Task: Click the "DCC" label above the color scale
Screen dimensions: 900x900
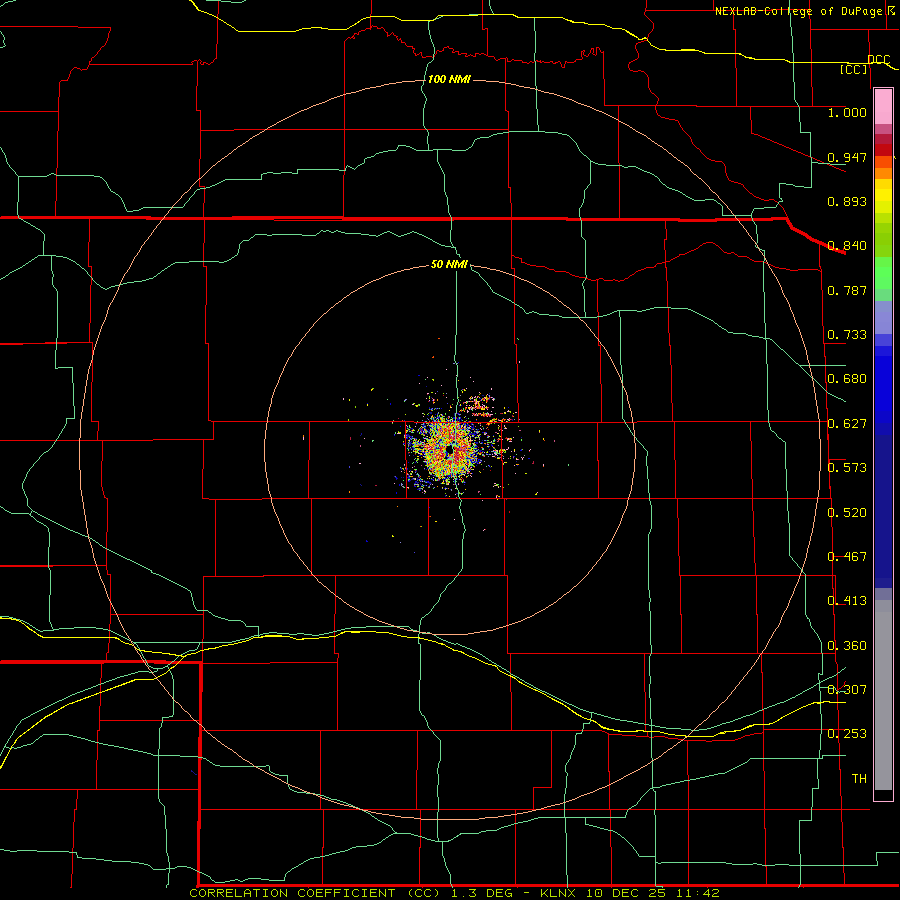Action: pyautogui.click(x=879, y=60)
